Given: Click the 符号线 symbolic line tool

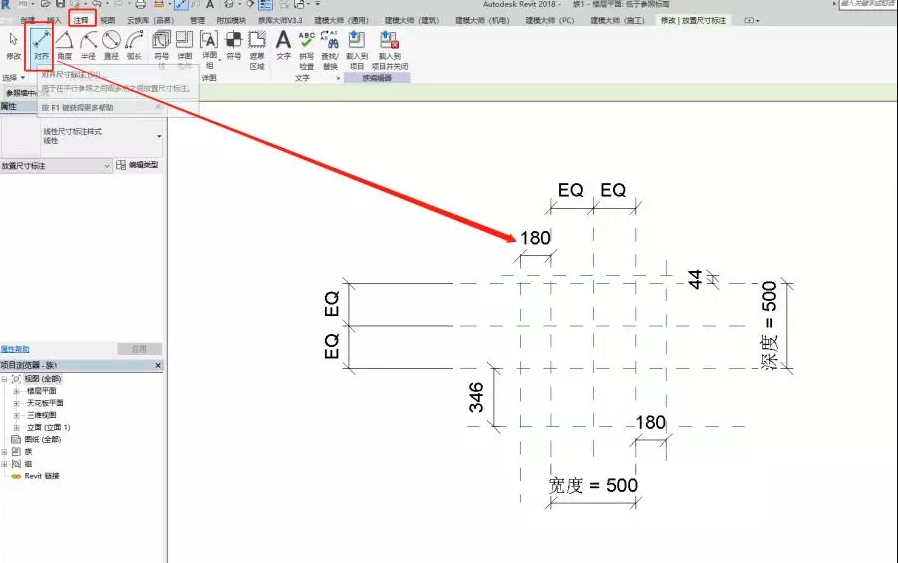Looking at the screenshot, I should click(x=162, y=49).
